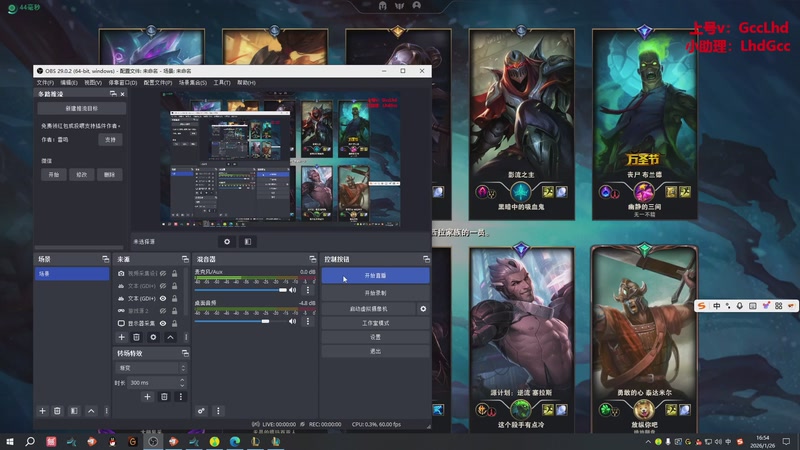Open scene filters icon in the 场景 toolbar
Viewport: 800px width, 450px height.
[x=74, y=411]
